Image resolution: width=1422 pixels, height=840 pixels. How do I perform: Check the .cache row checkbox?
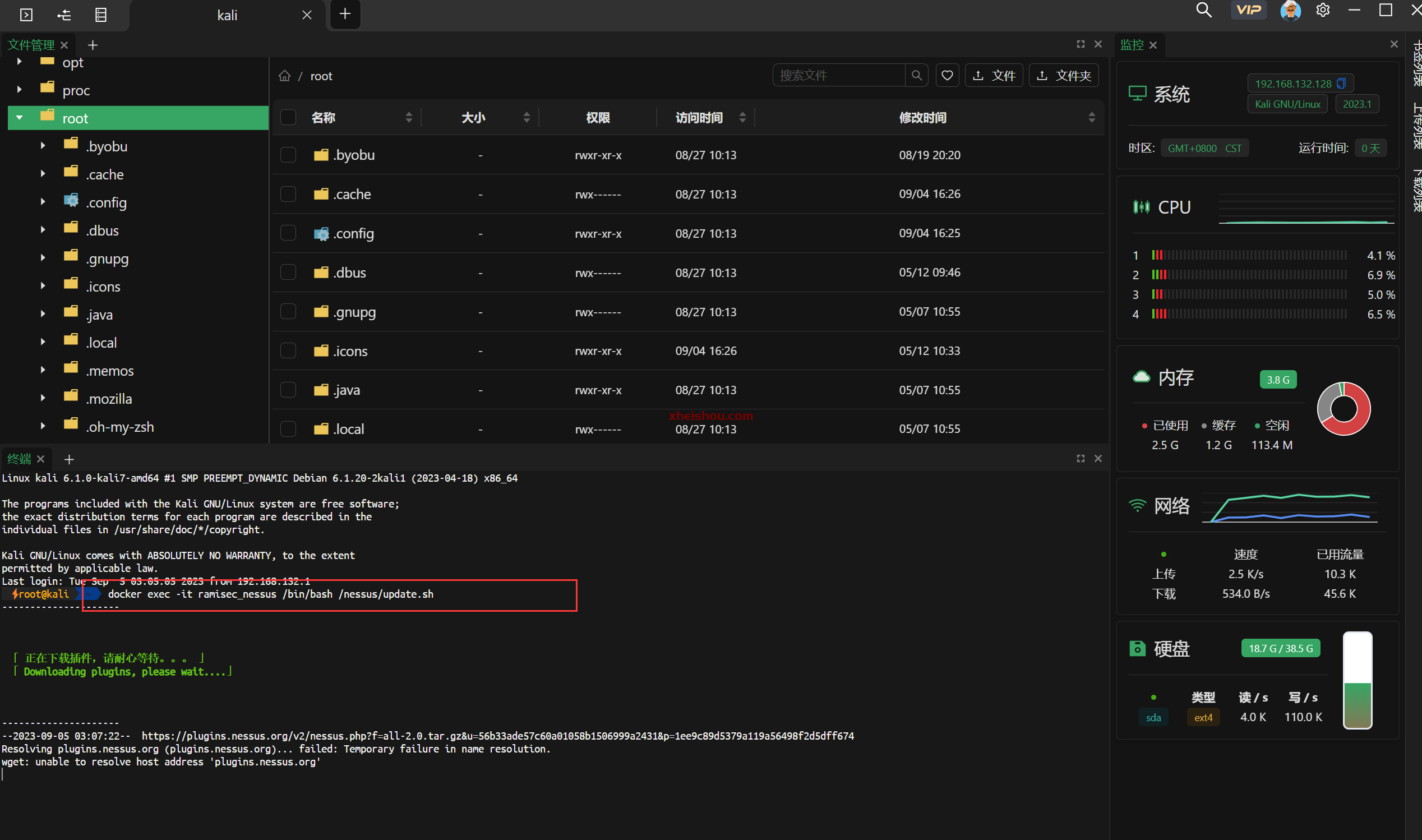288,194
